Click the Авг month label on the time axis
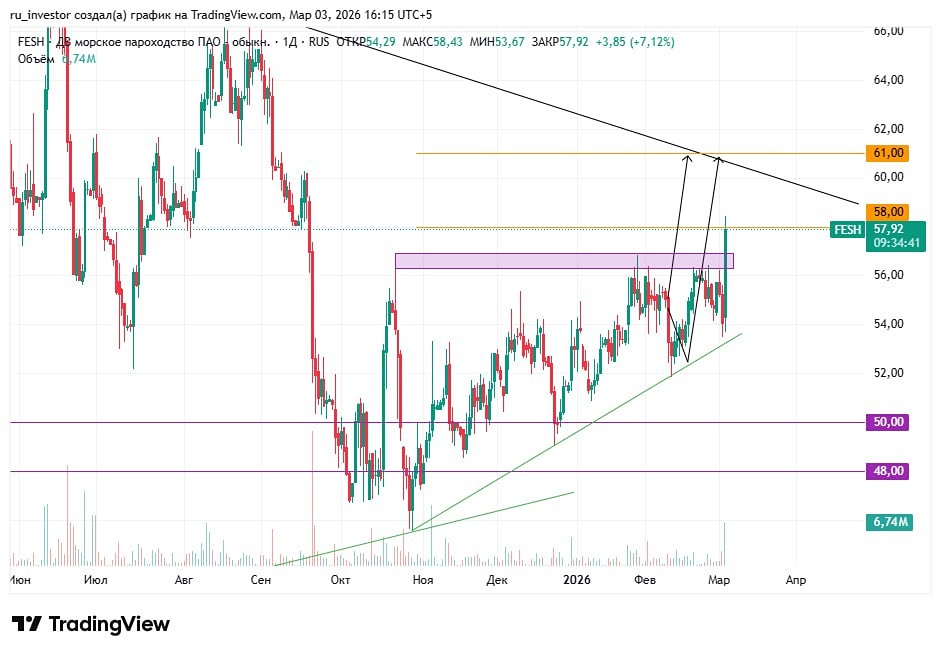This screenshot has height=654, width=941. coord(184,580)
